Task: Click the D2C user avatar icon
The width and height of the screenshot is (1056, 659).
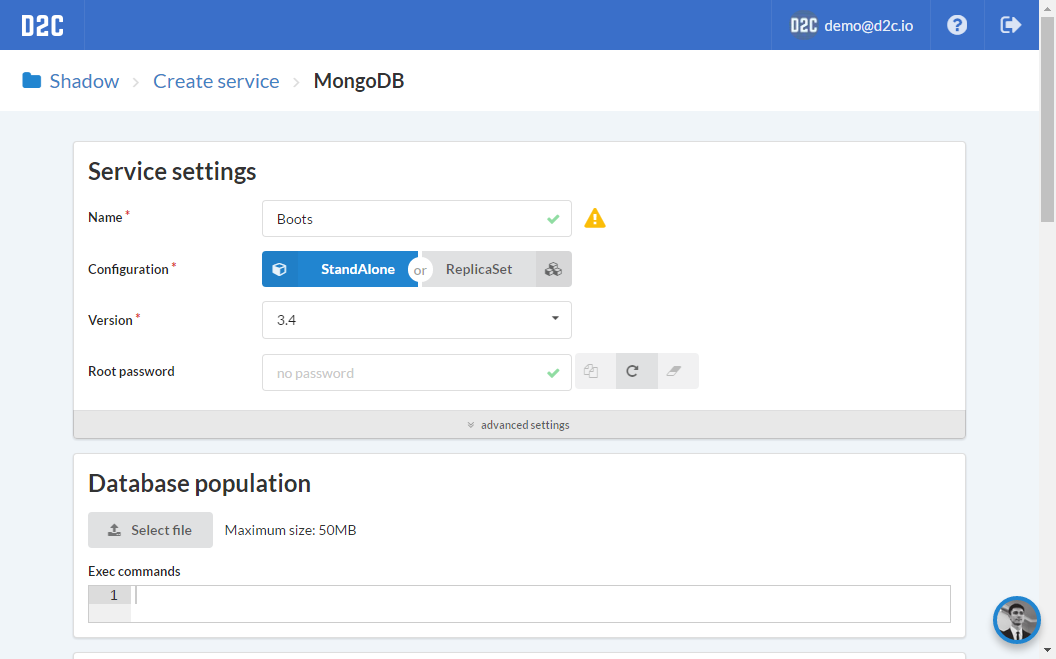Action: click(803, 26)
